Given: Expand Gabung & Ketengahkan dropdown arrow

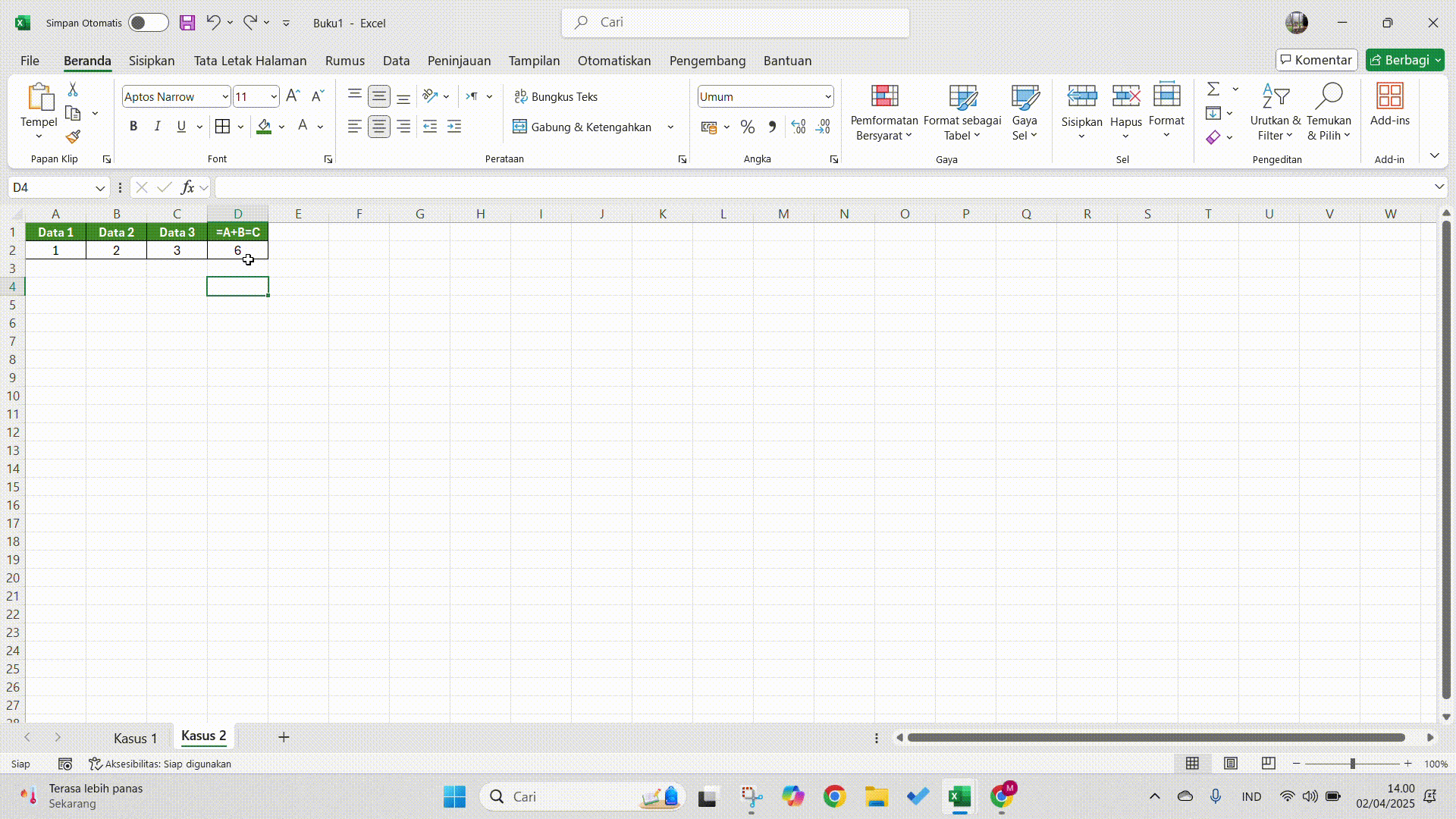Looking at the screenshot, I should click(670, 127).
